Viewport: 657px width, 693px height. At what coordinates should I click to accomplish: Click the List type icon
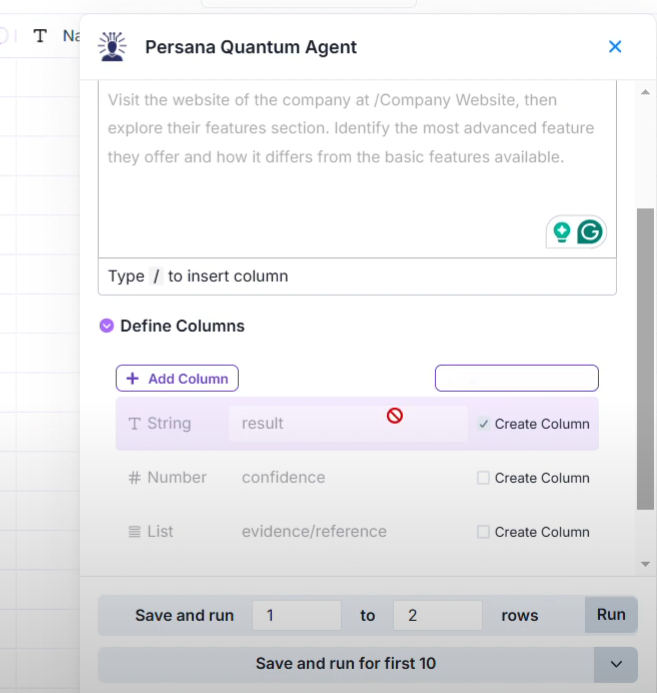pyautogui.click(x=135, y=532)
